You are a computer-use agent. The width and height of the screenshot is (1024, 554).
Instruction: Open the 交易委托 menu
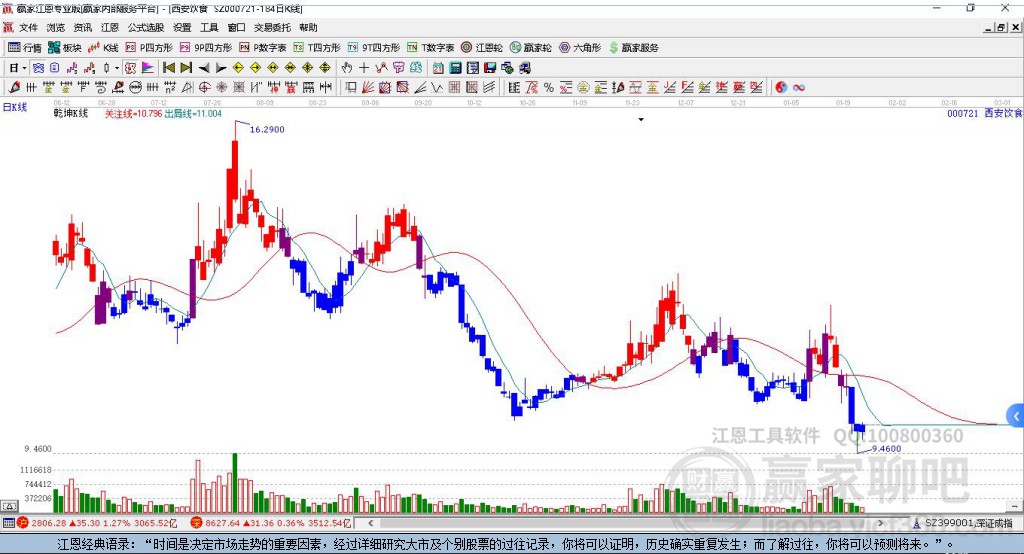(x=272, y=27)
